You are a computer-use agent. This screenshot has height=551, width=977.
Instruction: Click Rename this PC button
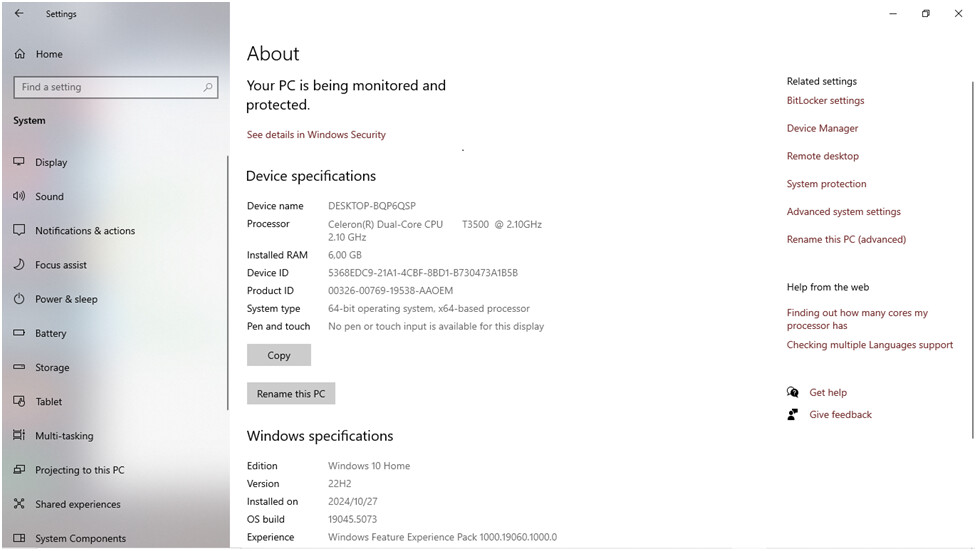pyautogui.click(x=291, y=394)
